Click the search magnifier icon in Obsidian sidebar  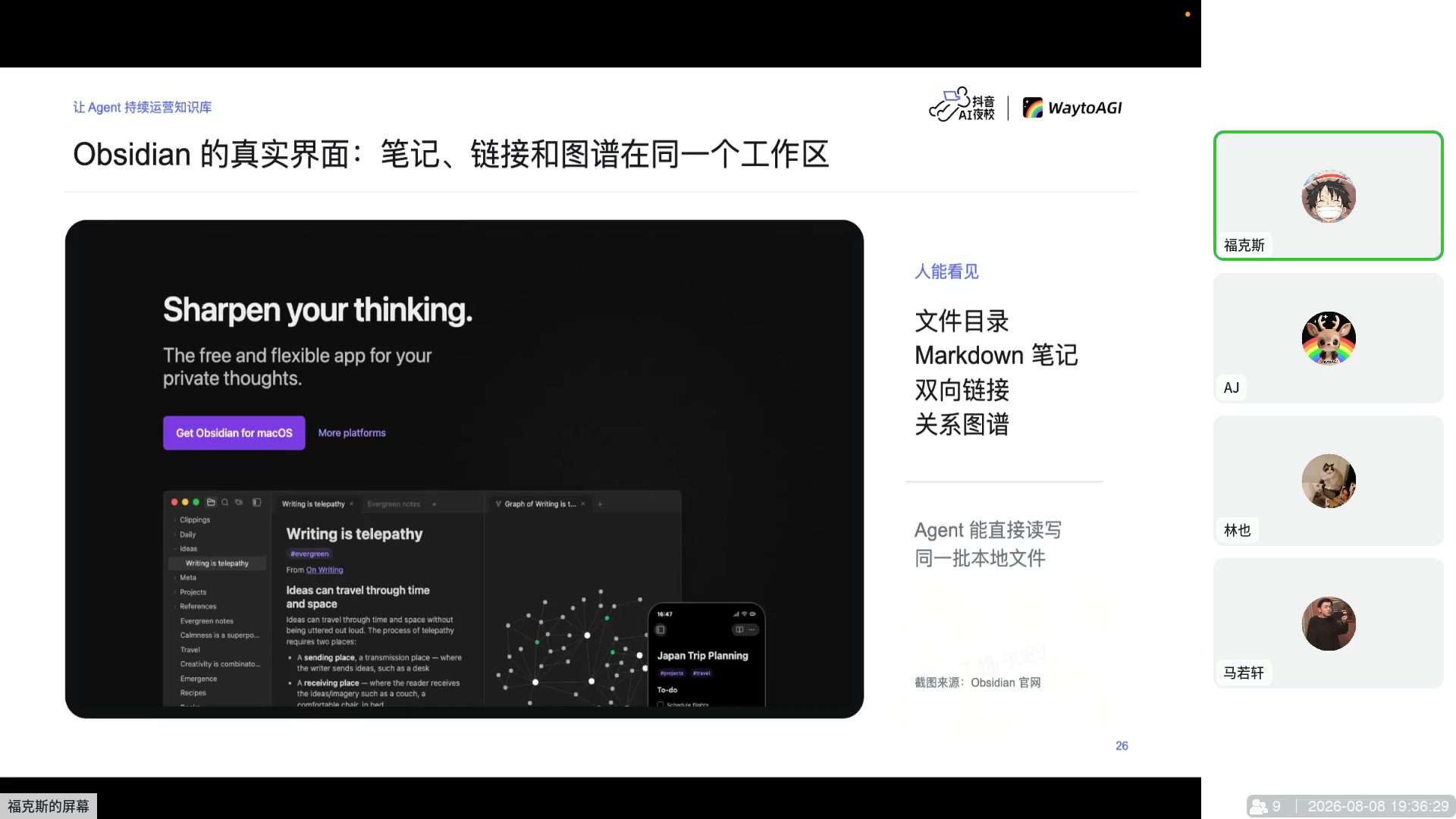pos(224,503)
